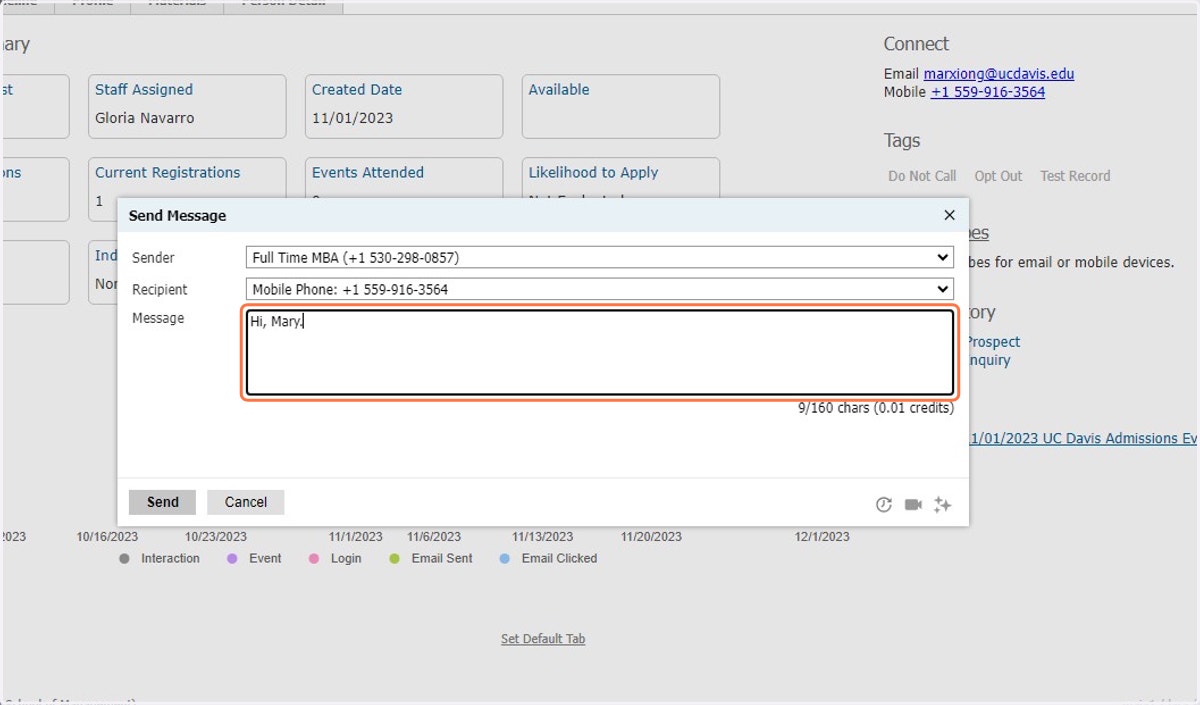Toggle the Interaction legend item
The height and width of the screenshot is (705, 1200).
159,559
